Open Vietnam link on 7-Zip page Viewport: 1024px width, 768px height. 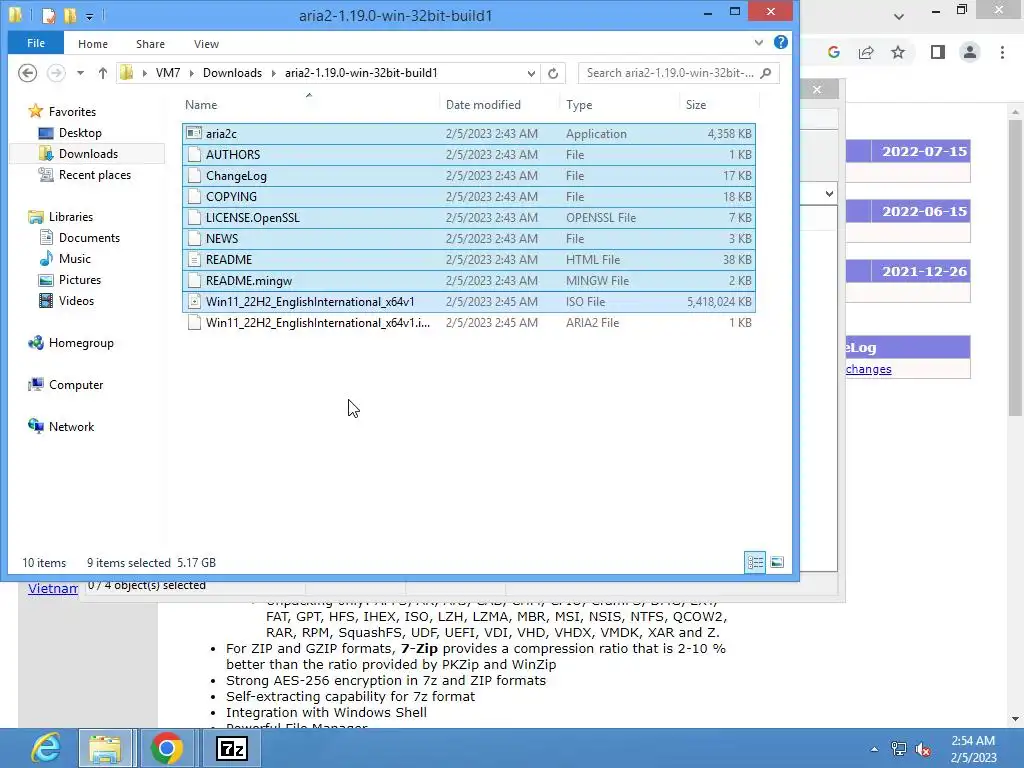(x=53, y=588)
